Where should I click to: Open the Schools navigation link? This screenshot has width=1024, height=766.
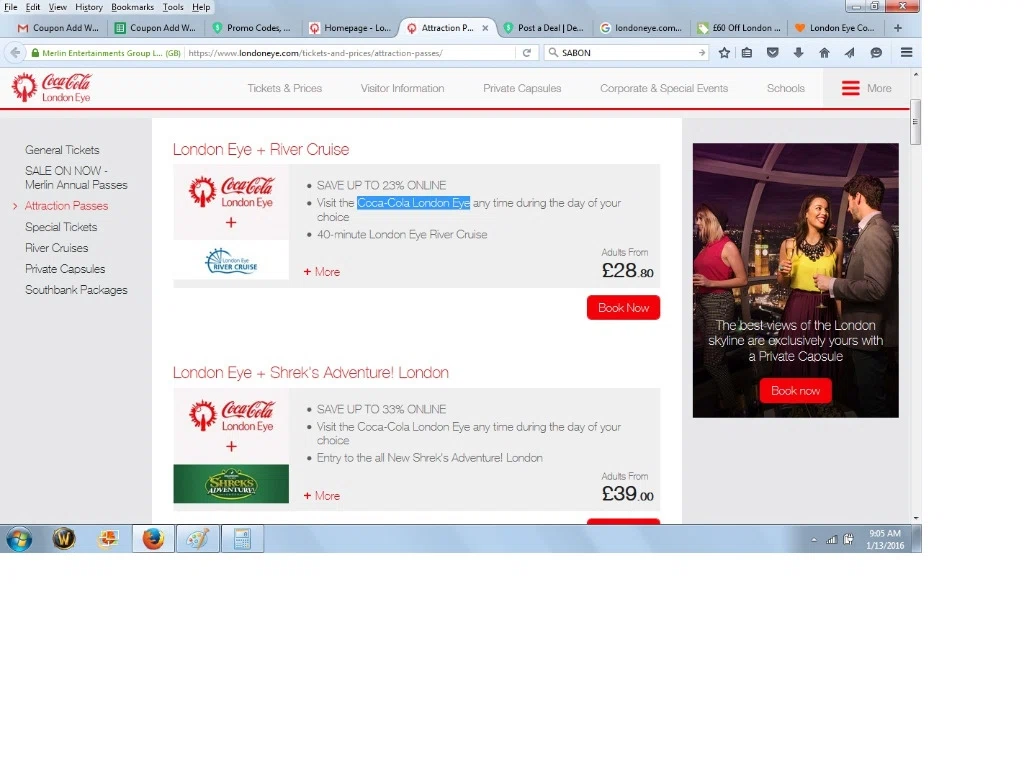[786, 88]
